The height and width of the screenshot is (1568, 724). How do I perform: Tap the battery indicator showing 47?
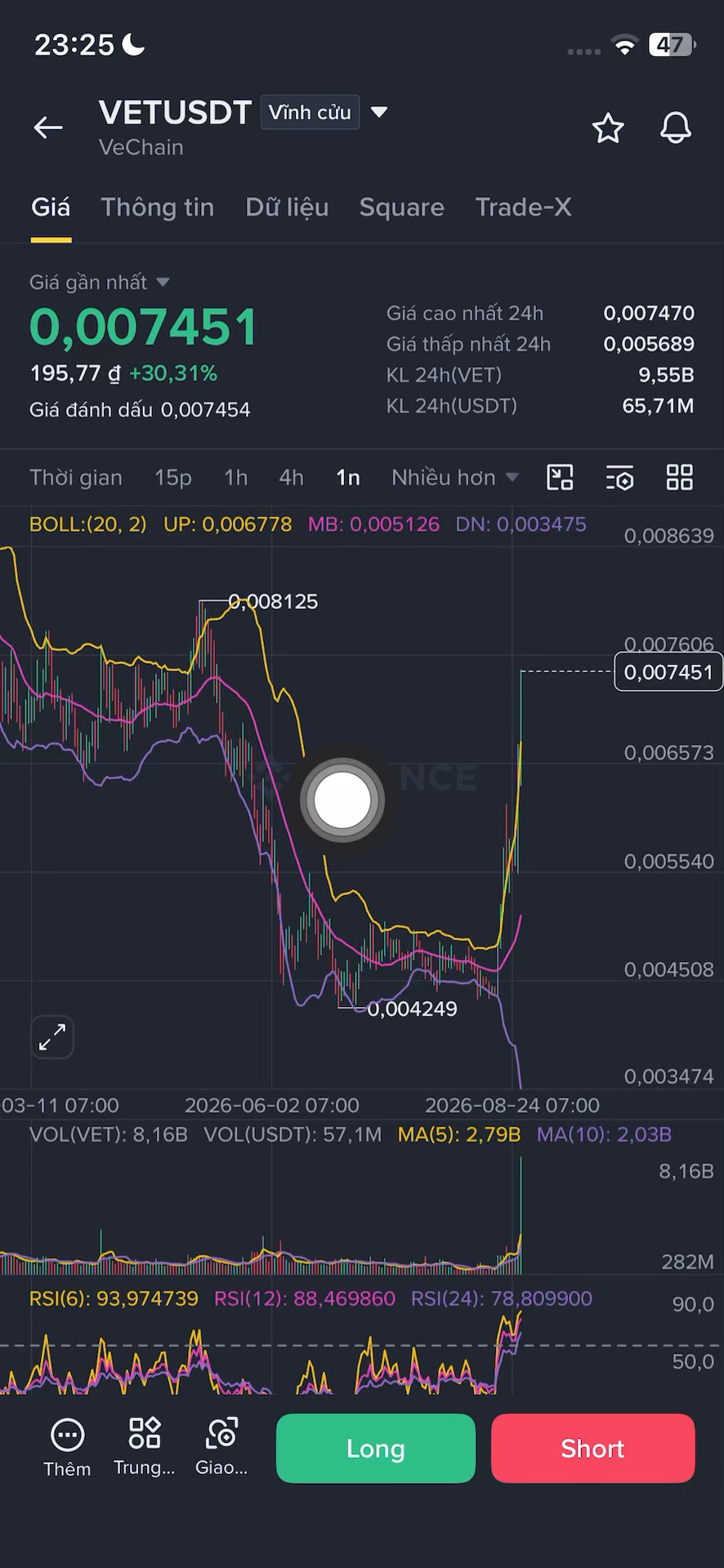673,45
